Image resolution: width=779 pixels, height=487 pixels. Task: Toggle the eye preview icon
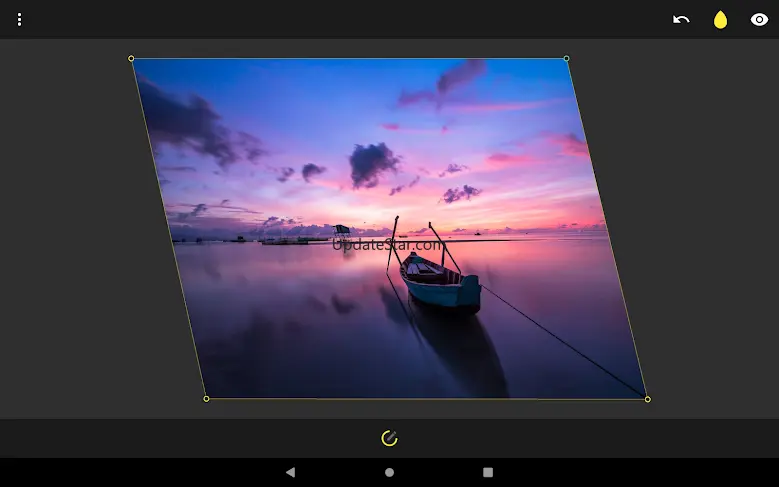pos(759,20)
